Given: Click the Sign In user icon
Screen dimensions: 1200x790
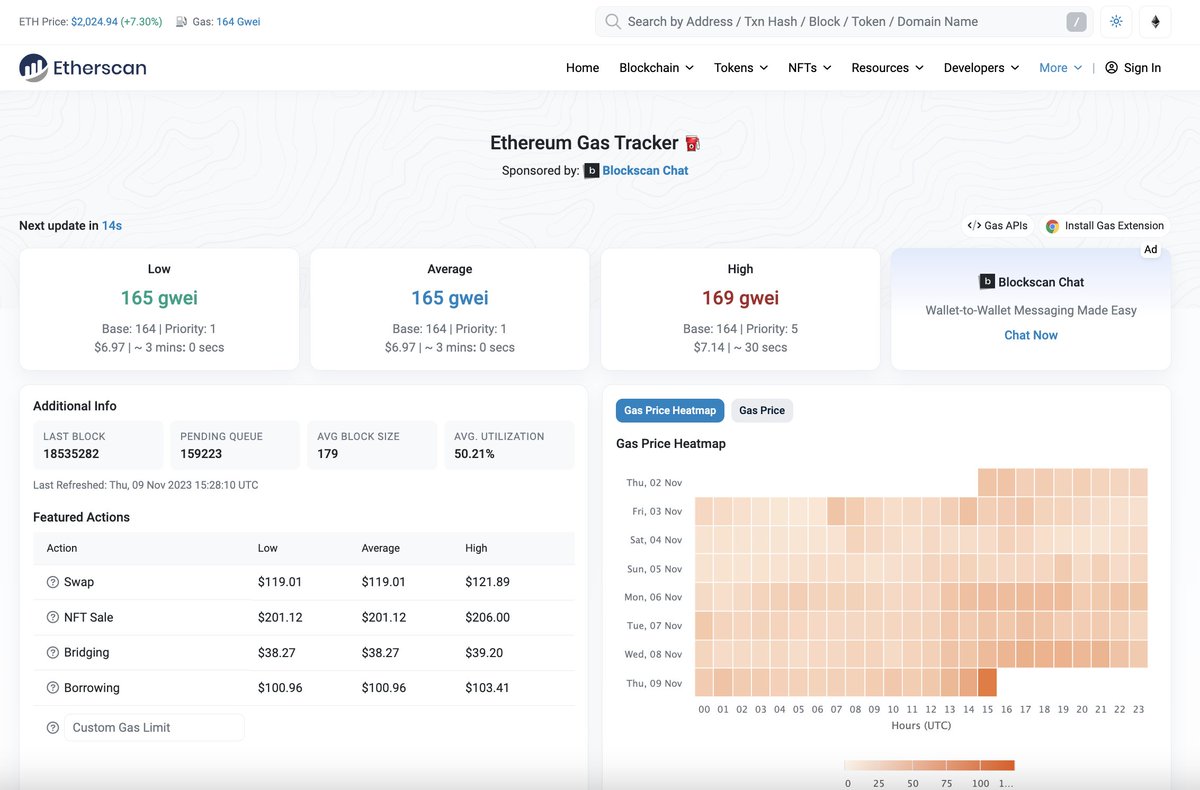Looking at the screenshot, I should (x=1111, y=68).
